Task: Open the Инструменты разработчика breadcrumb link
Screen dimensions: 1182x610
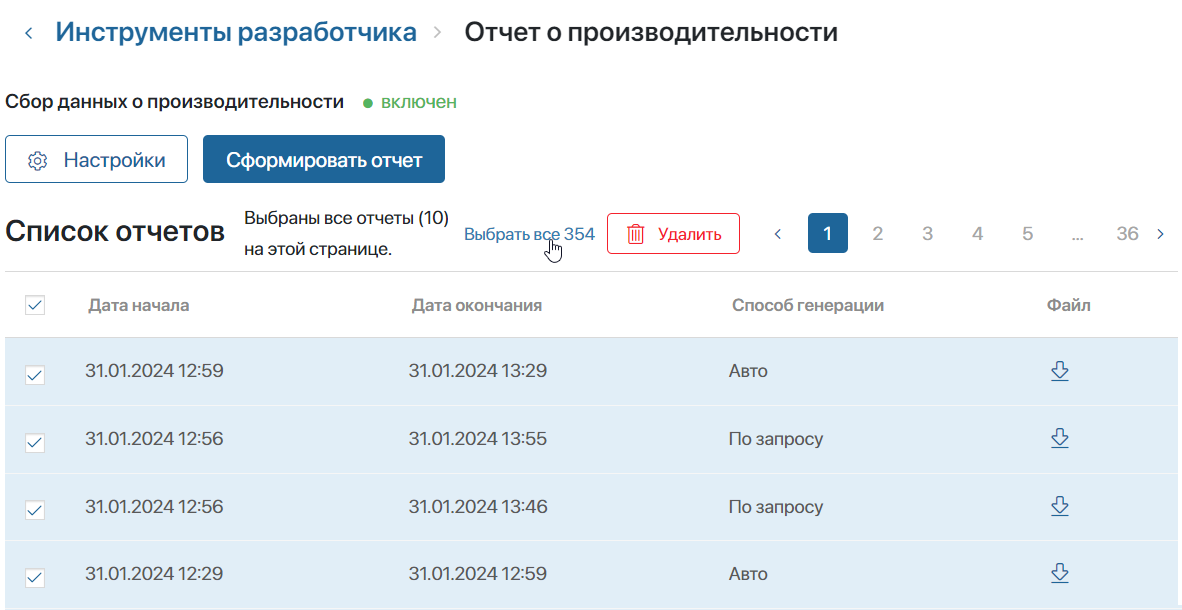Action: 236,32
